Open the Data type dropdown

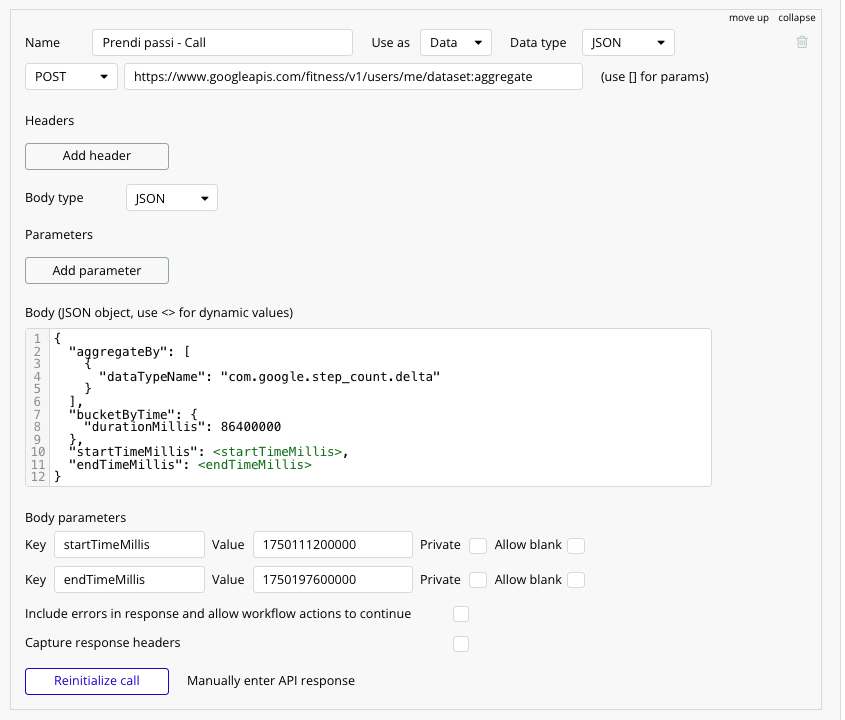[x=627, y=43]
